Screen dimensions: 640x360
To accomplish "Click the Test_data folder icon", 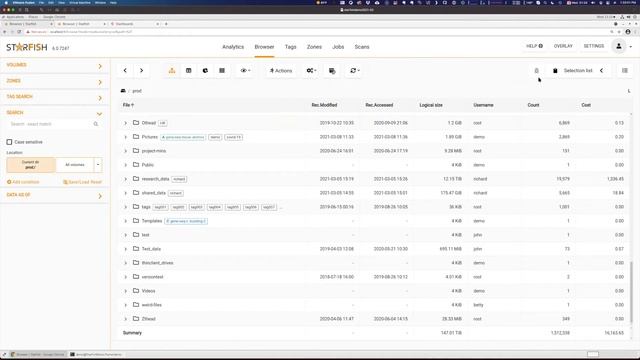I will click(x=136, y=249).
